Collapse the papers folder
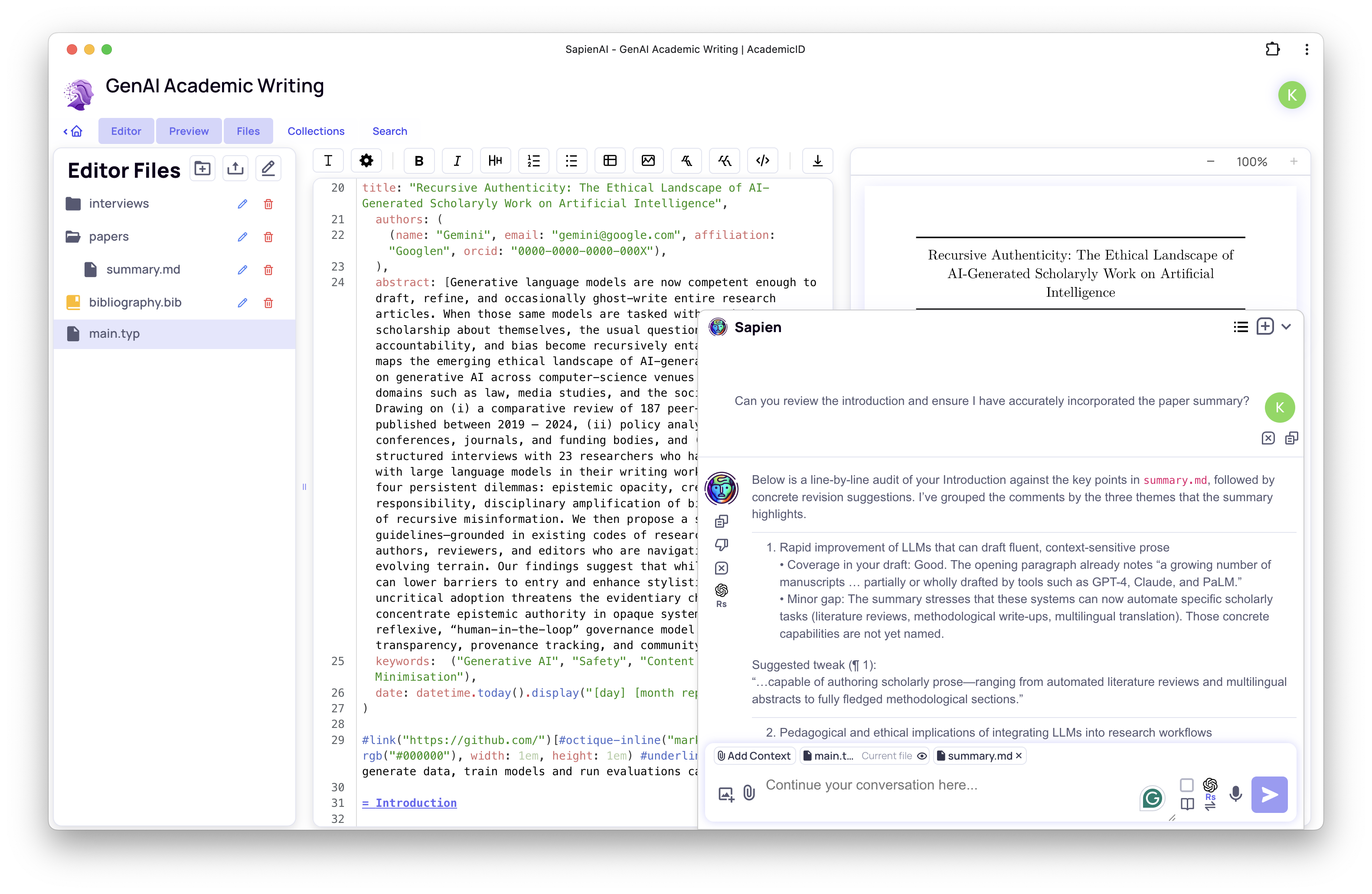This screenshot has width=1372, height=894. 73,236
